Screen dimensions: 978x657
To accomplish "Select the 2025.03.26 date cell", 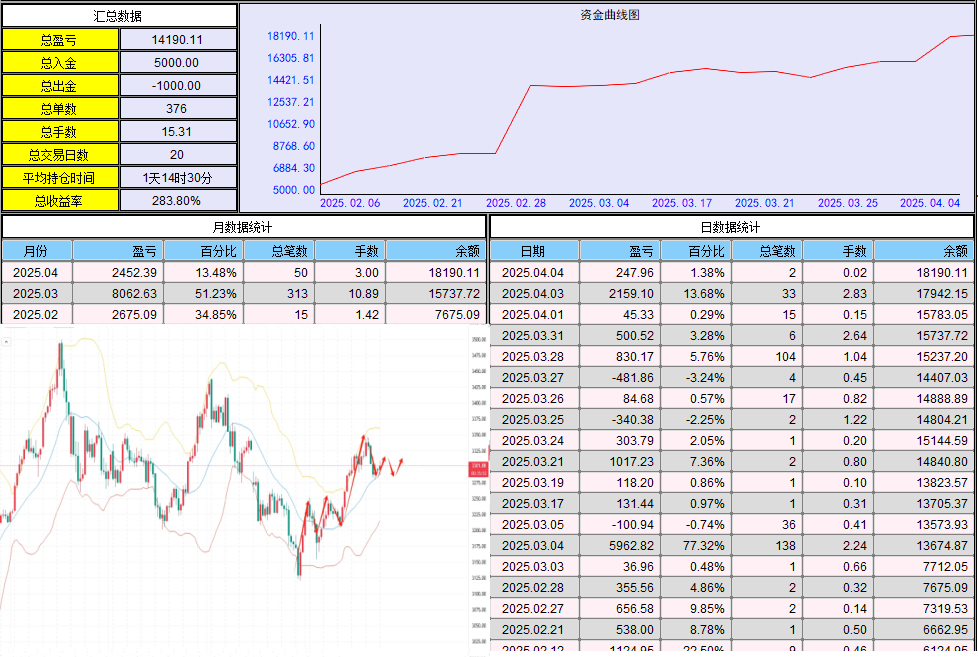I will [535, 399].
